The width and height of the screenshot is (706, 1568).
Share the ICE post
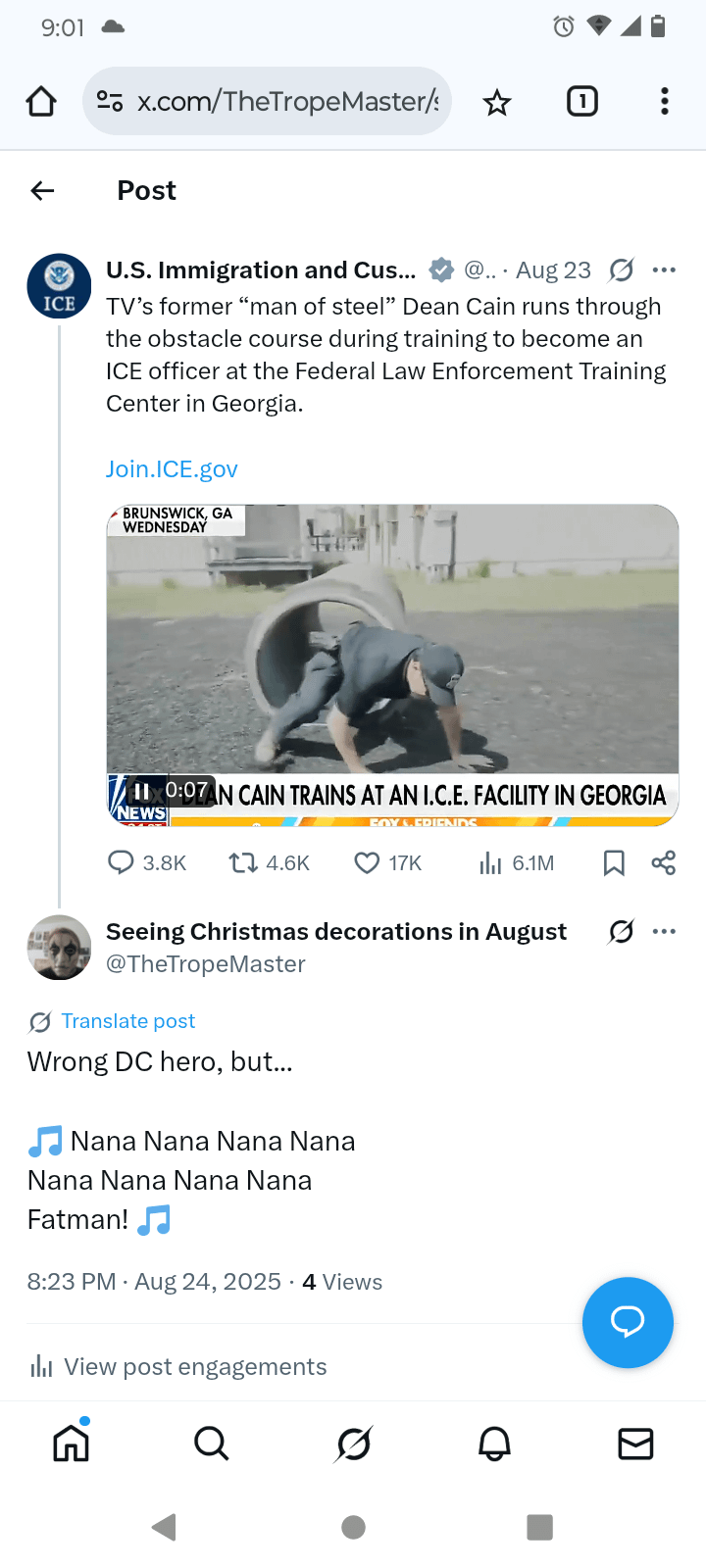(x=664, y=862)
